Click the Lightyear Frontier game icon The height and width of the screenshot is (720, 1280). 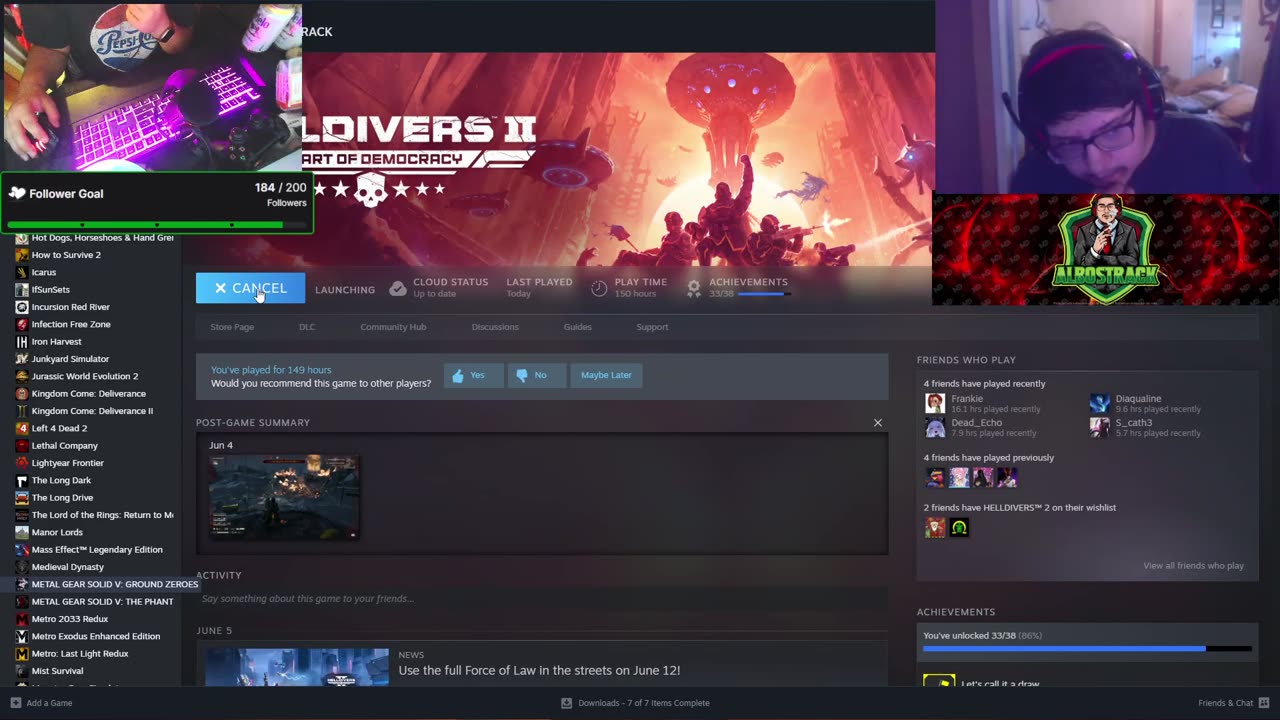(x=22, y=463)
